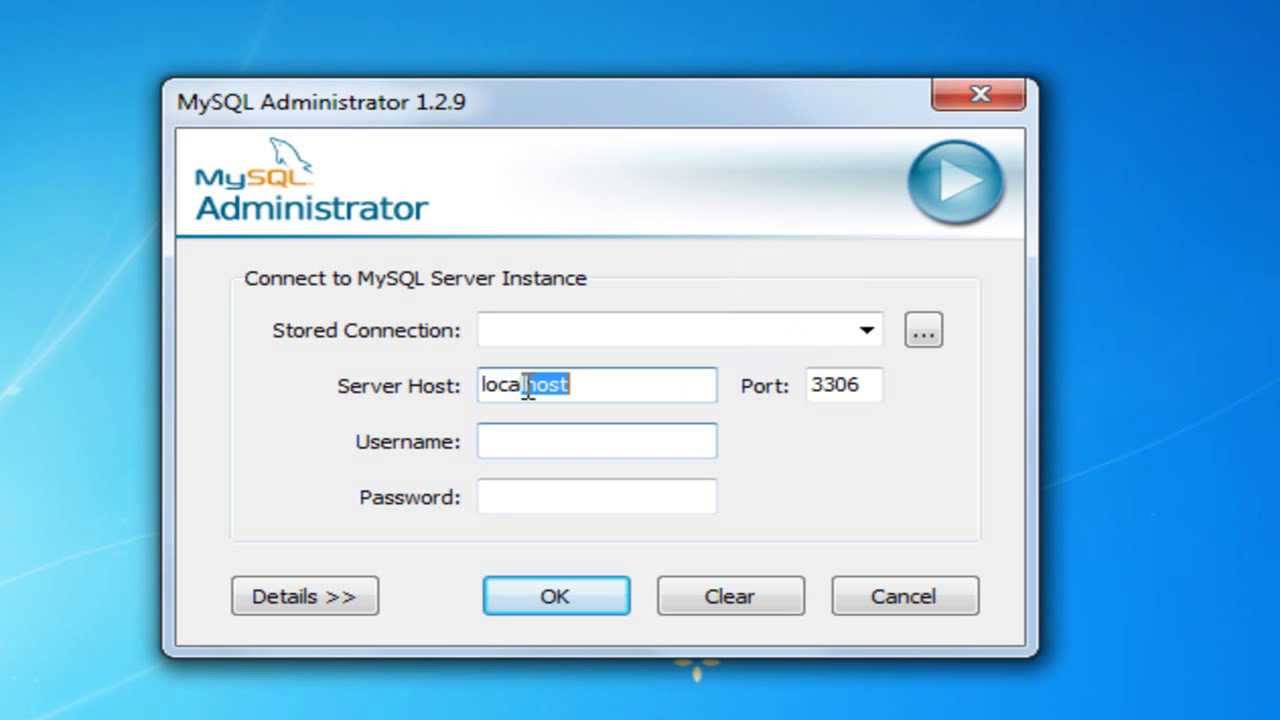Click the "Stored Connection:" label
The height and width of the screenshot is (720, 1280).
[x=366, y=331]
